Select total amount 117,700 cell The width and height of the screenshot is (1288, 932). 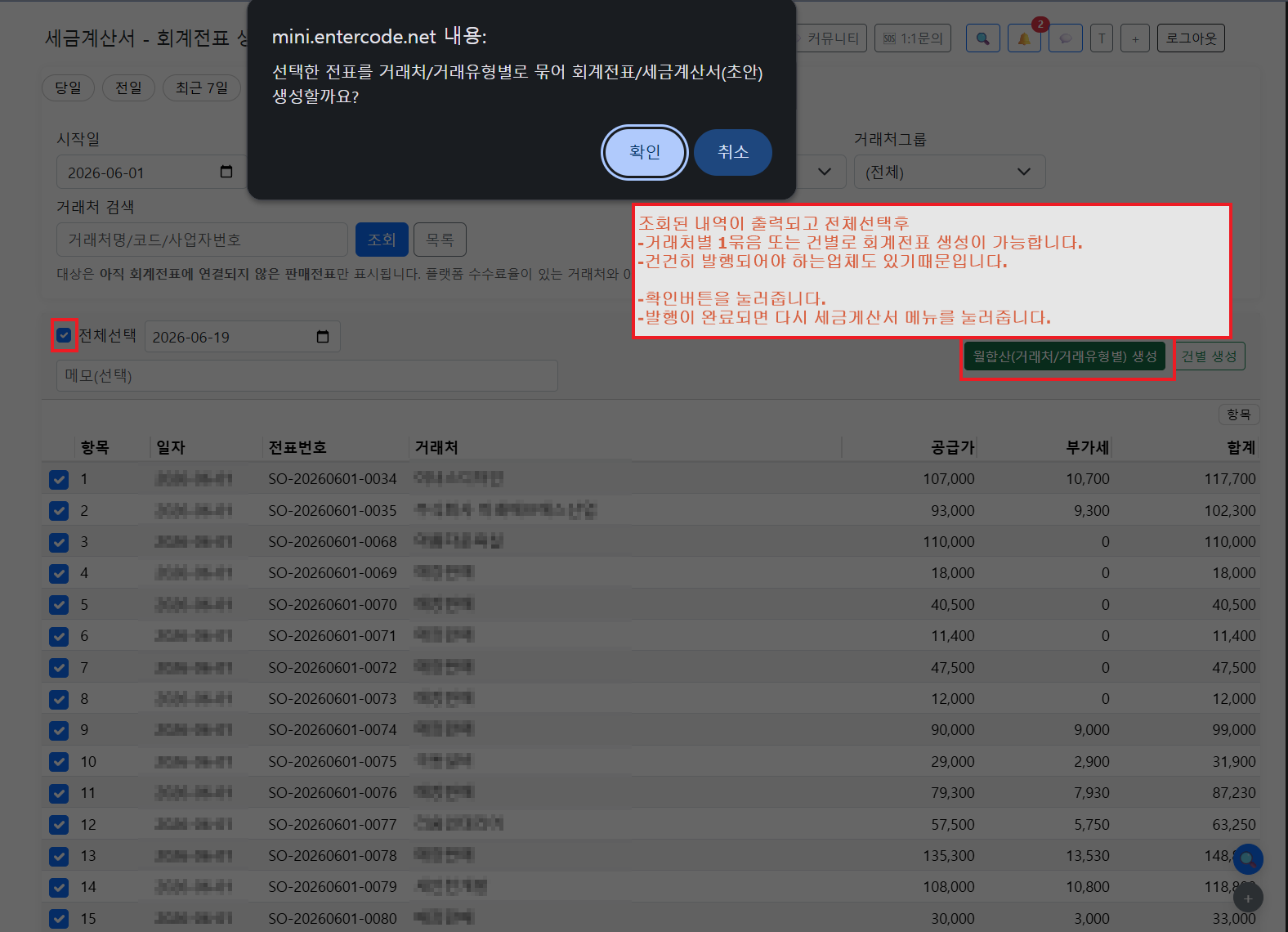1230,479
